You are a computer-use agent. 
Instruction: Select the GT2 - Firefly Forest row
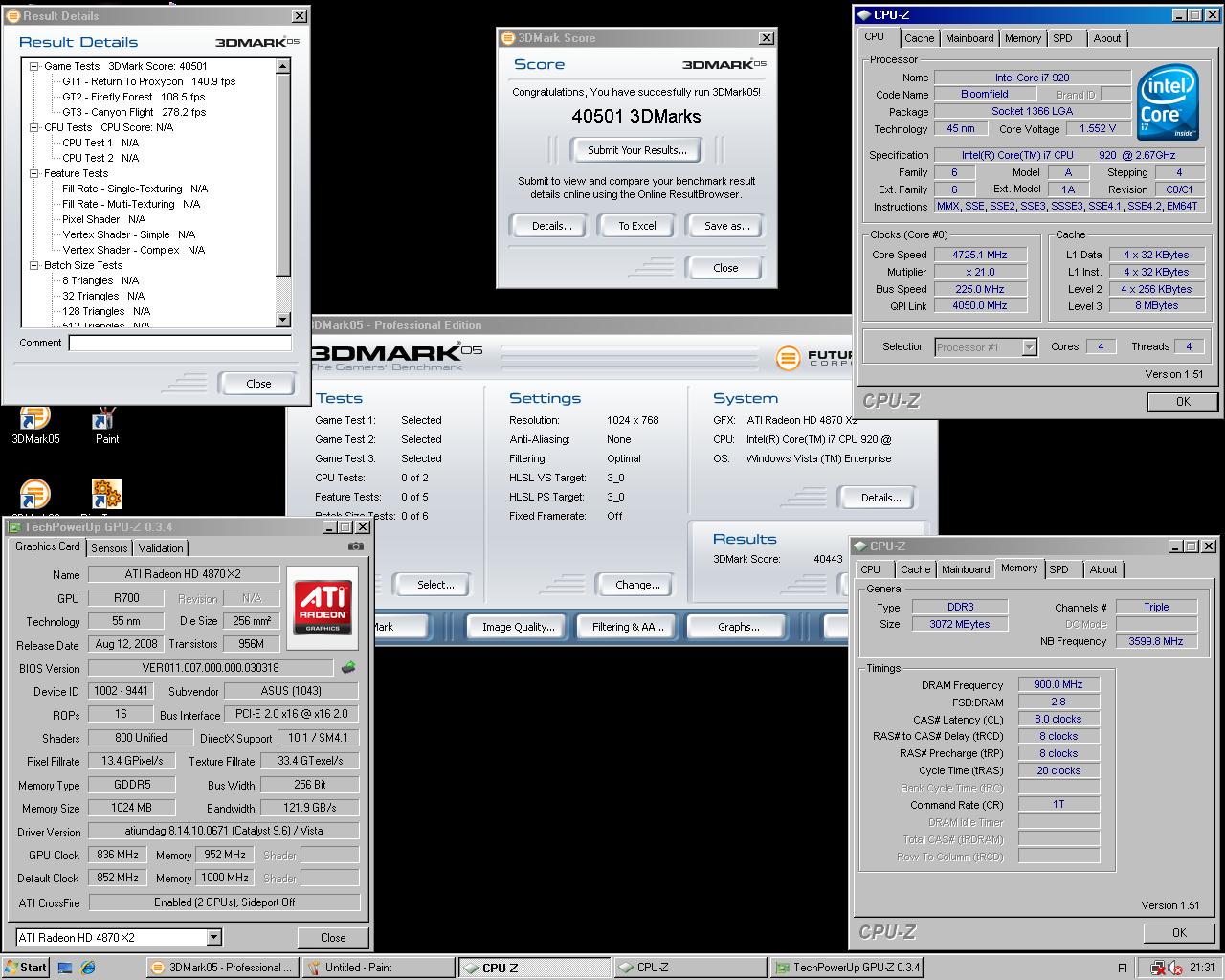coord(134,97)
